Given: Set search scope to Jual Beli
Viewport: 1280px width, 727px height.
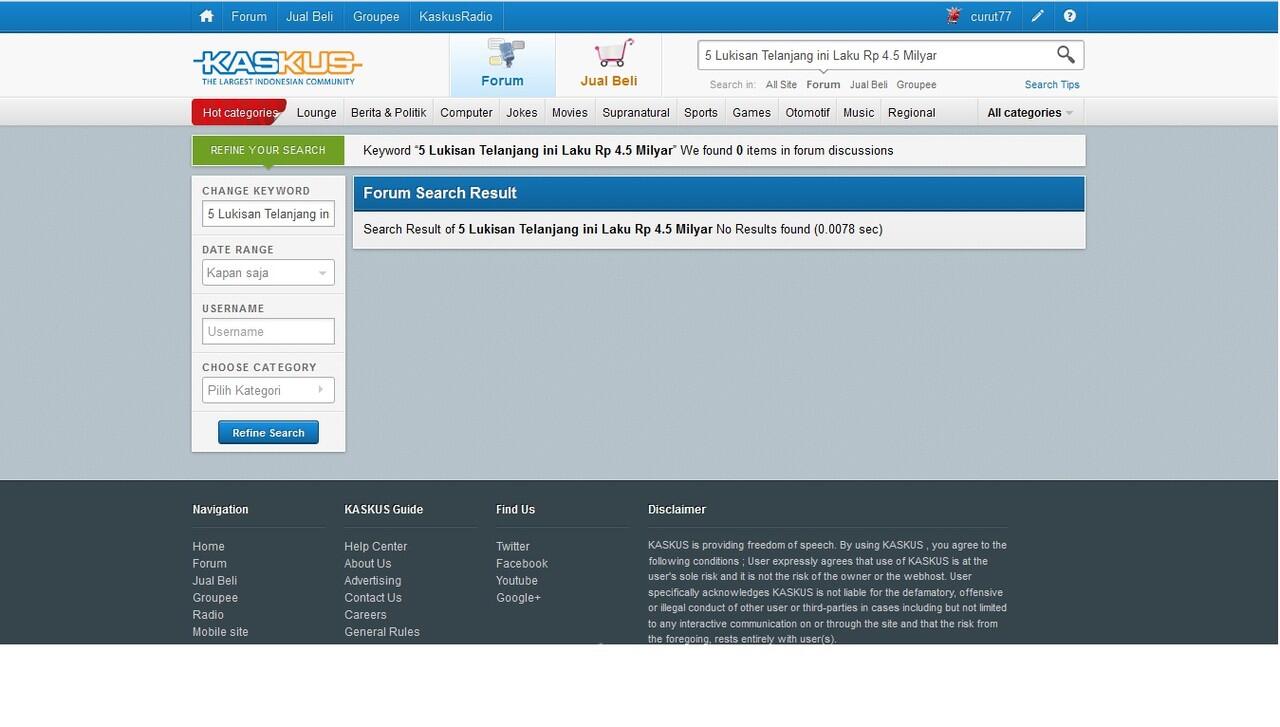Looking at the screenshot, I should pyautogui.click(x=869, y=85).
